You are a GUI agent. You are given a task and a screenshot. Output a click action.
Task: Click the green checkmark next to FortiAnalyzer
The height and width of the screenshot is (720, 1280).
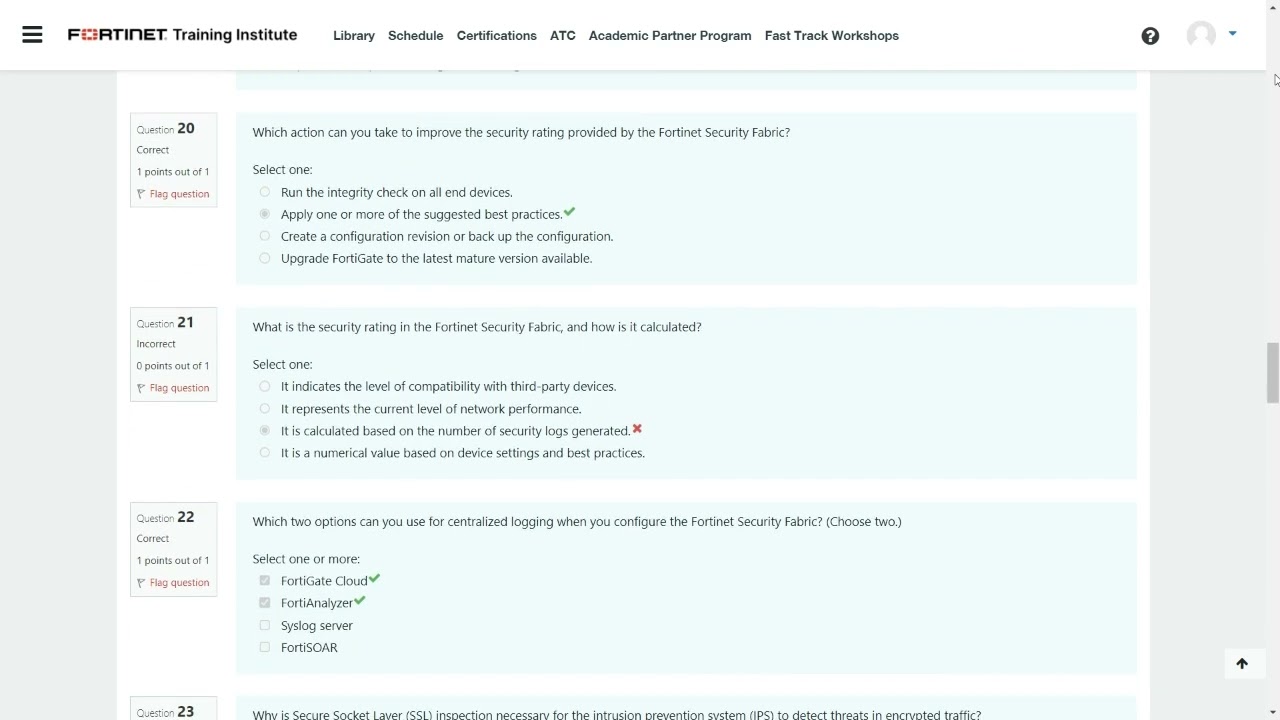[360, 601]
